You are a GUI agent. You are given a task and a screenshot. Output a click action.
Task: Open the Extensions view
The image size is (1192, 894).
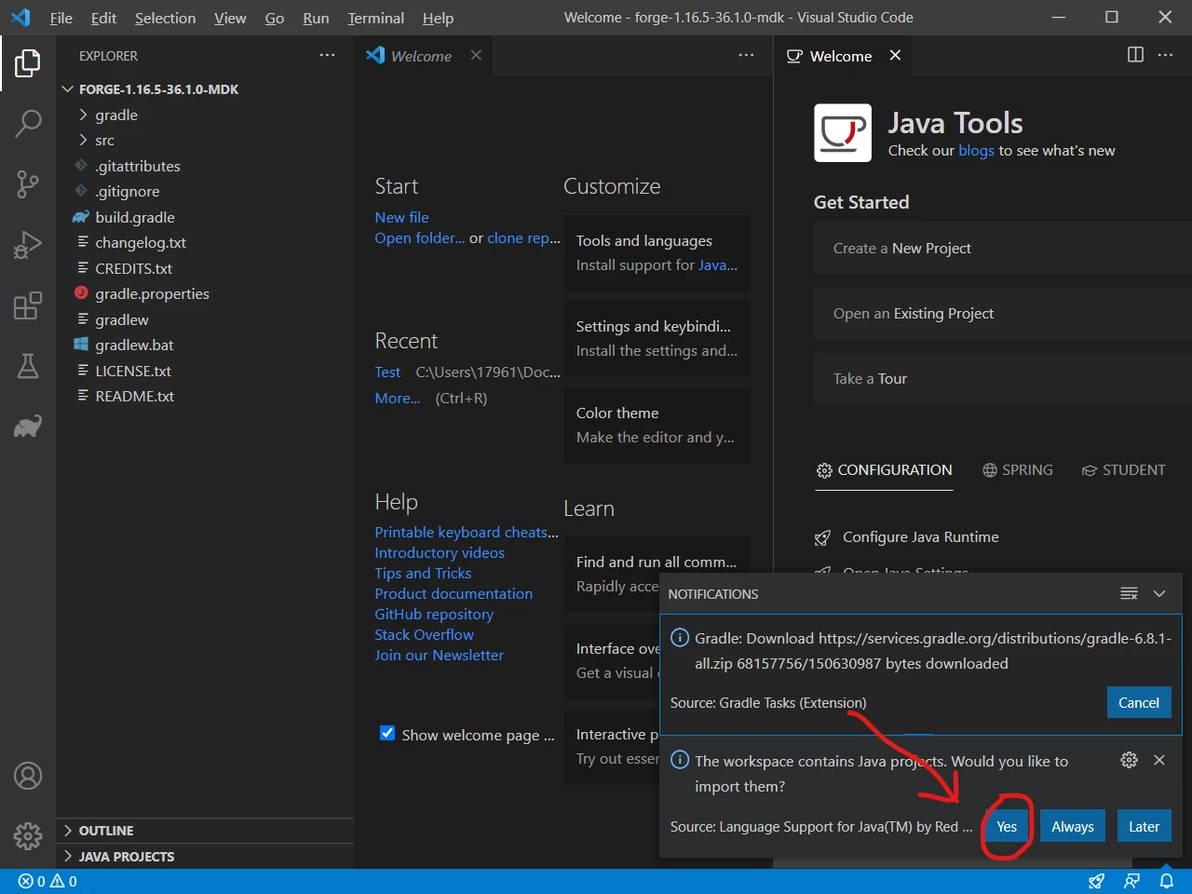[28, 306]
